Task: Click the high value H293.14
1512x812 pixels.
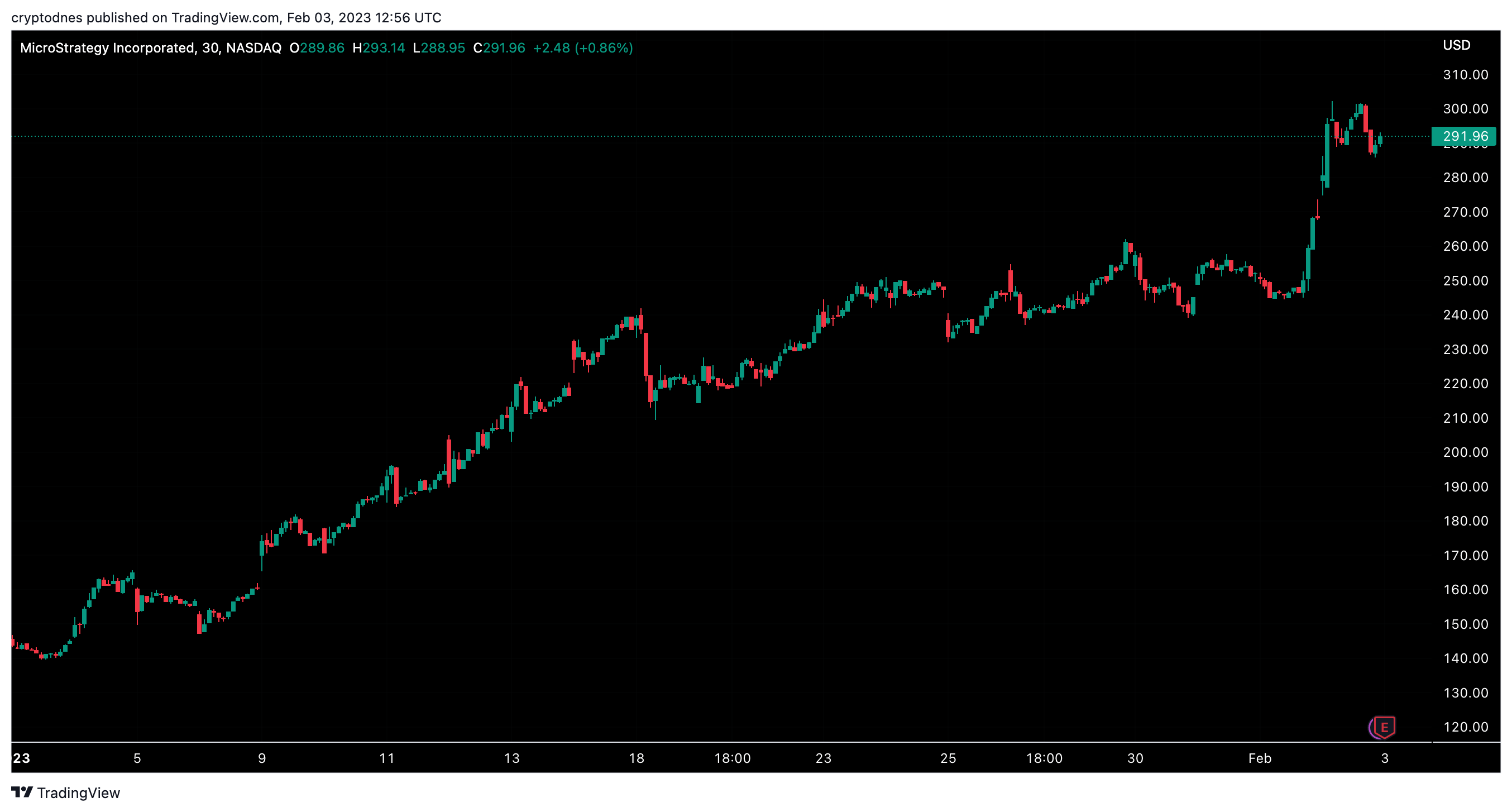Action: [379, 47]
